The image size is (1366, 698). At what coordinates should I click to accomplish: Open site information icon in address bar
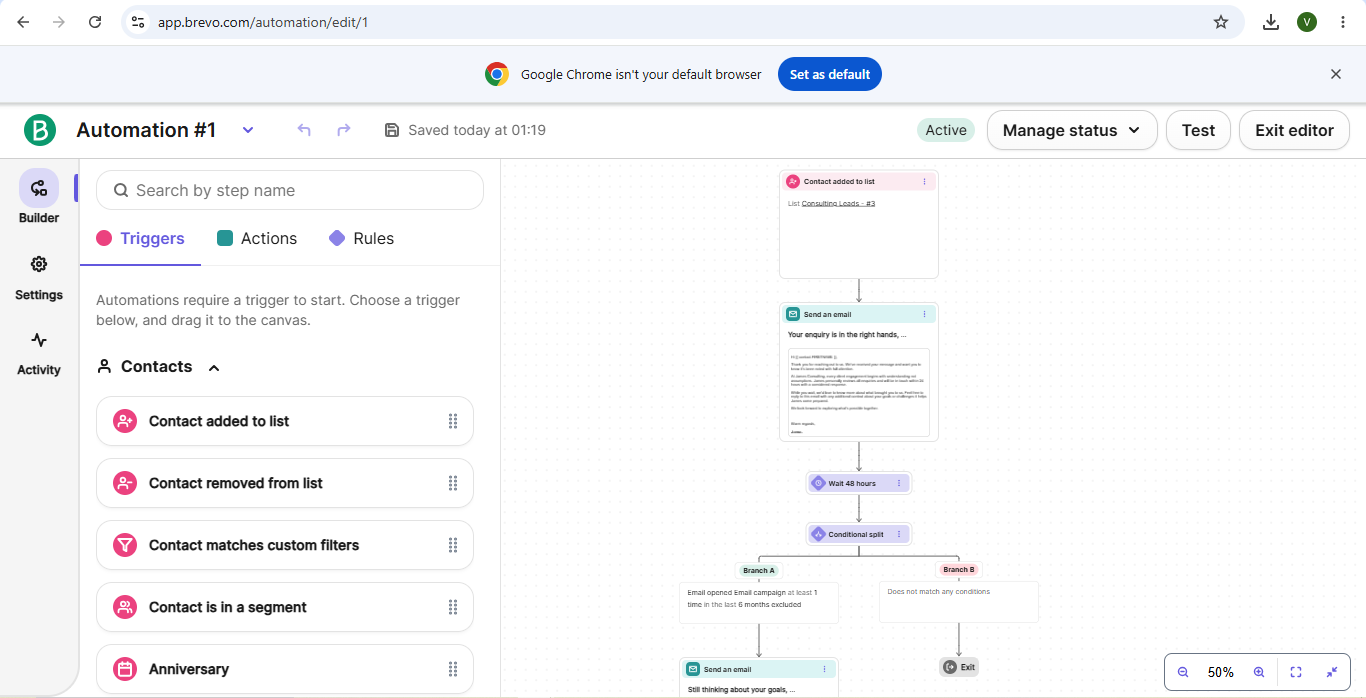(139, 22)
